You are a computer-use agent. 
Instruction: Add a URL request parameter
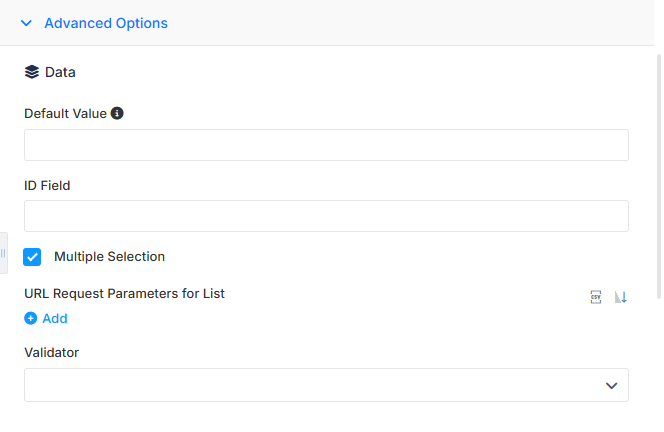46,318
